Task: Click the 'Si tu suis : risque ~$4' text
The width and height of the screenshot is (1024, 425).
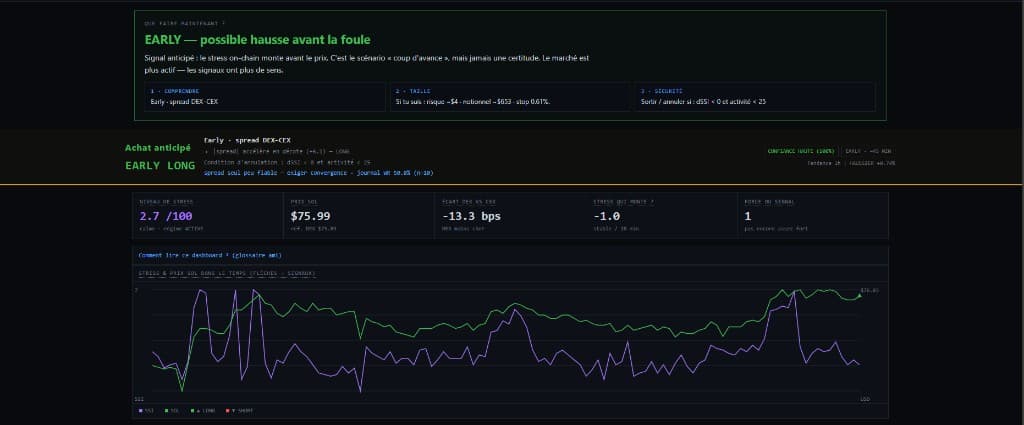Action: pos(473,102)
